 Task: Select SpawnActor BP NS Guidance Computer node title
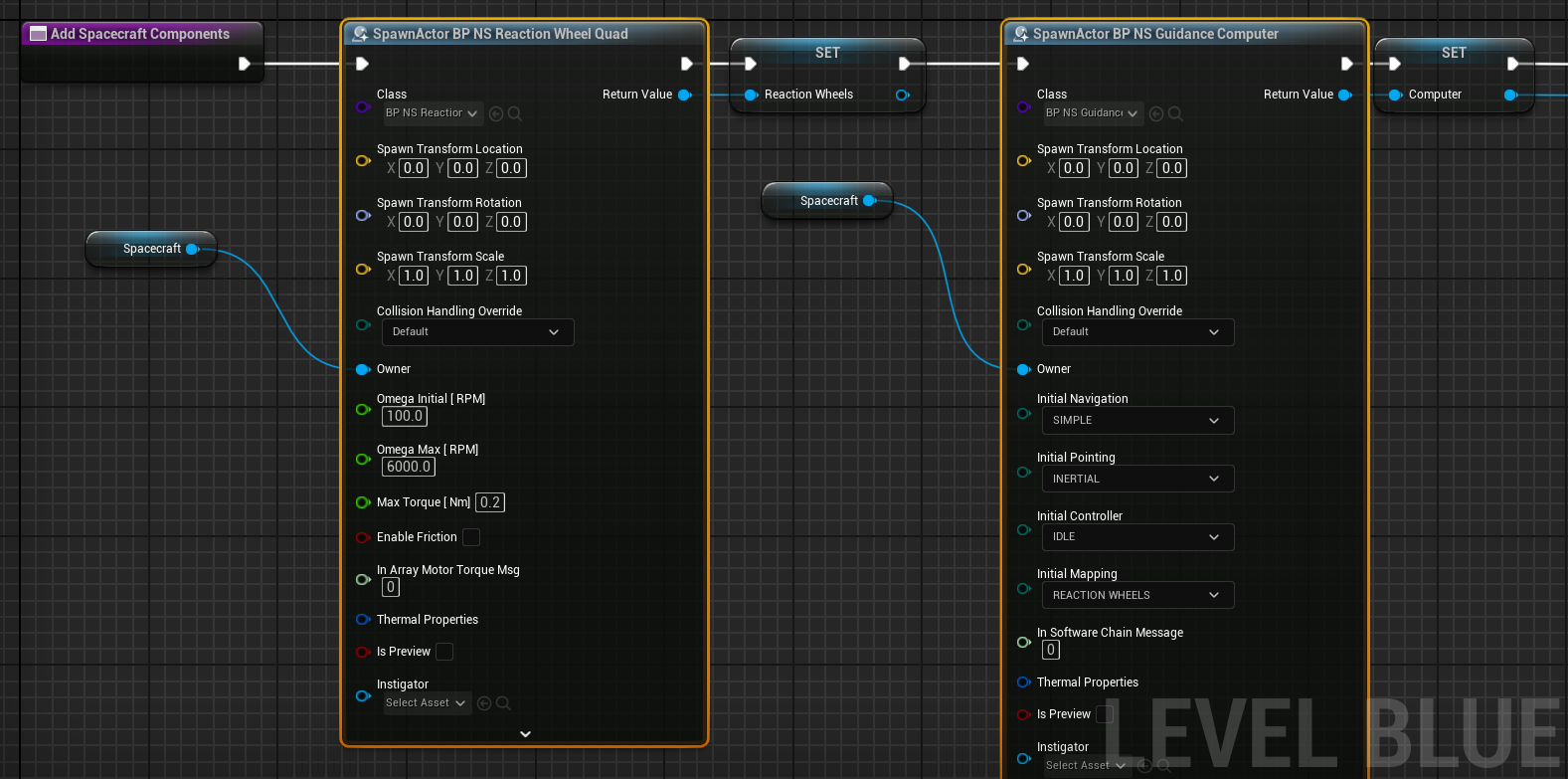(x=1155, y=34)
